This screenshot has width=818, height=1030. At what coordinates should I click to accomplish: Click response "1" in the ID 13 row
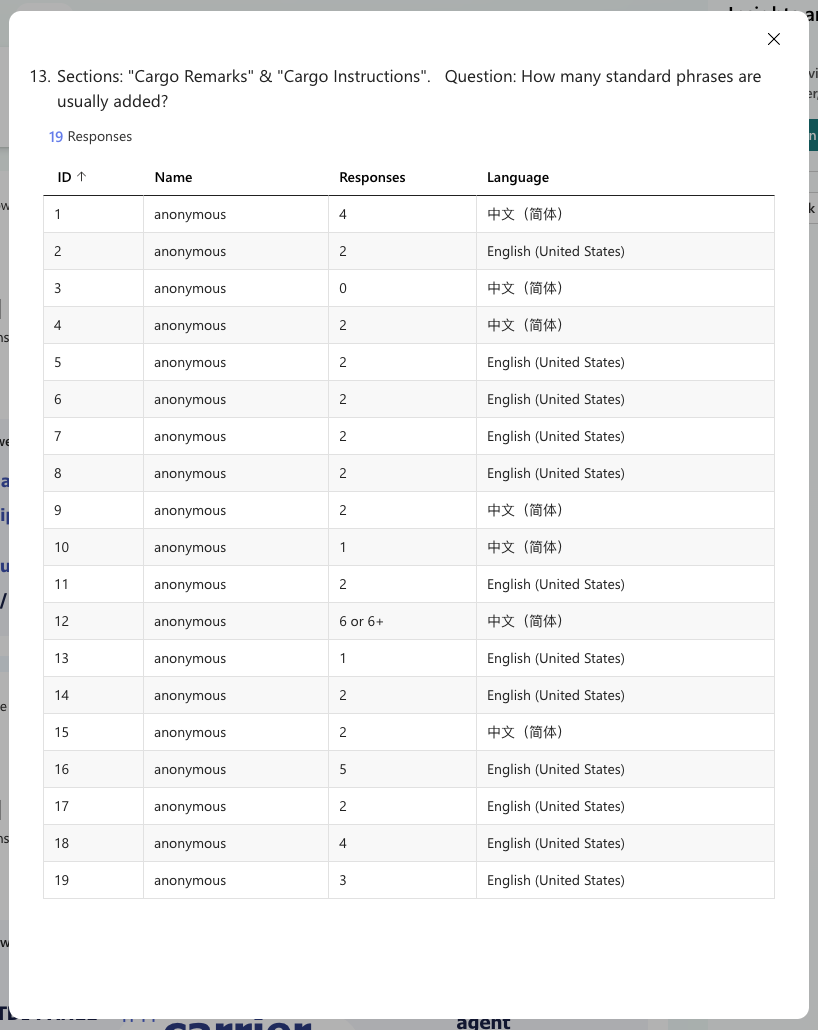click(343, 658)
